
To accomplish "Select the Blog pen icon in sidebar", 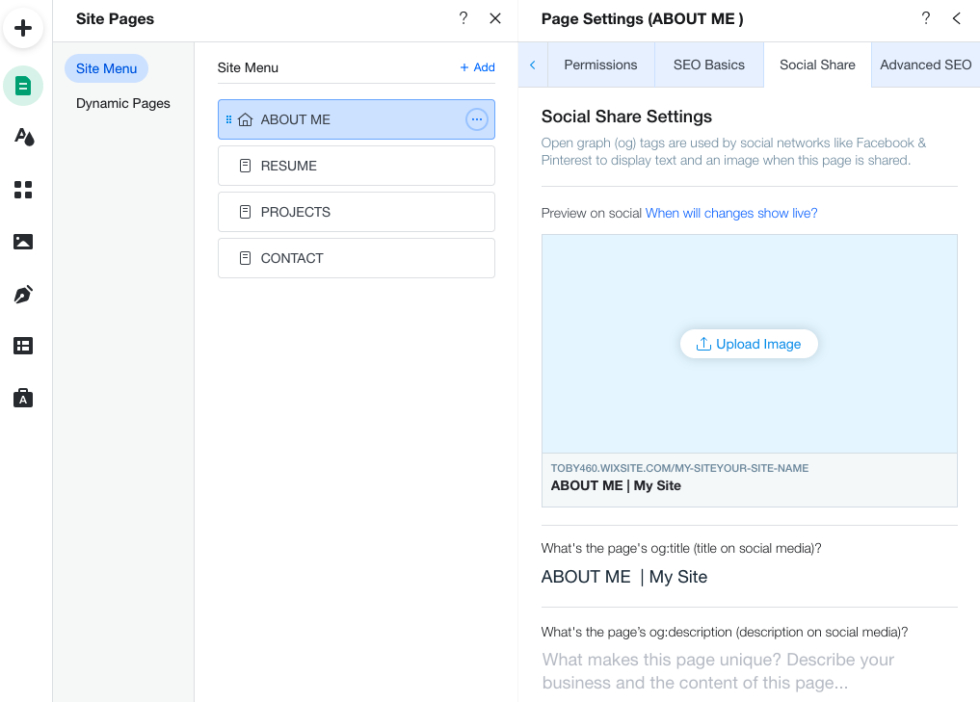I will point(23,293).
